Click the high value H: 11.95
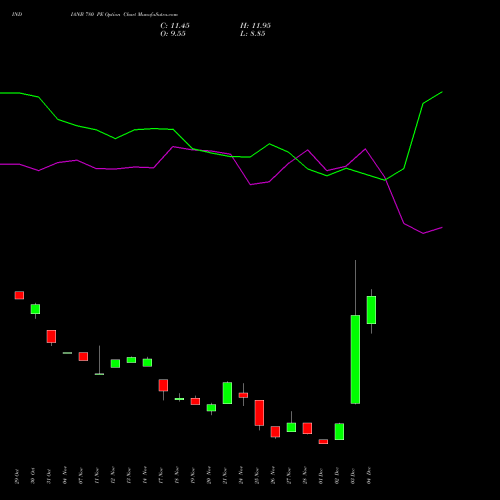This screenshot has width=500, height=500. coord(255,26)
